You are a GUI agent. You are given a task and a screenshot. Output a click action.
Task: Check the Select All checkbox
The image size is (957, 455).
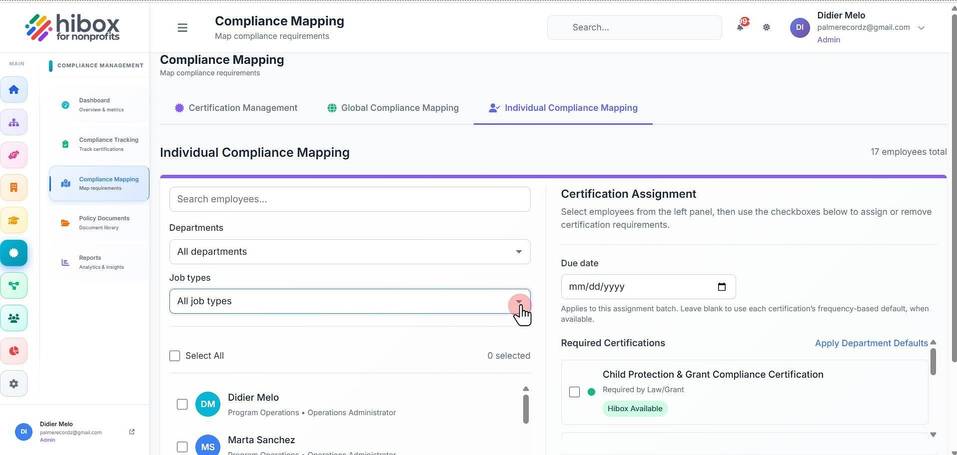click(x=175, y=355)
